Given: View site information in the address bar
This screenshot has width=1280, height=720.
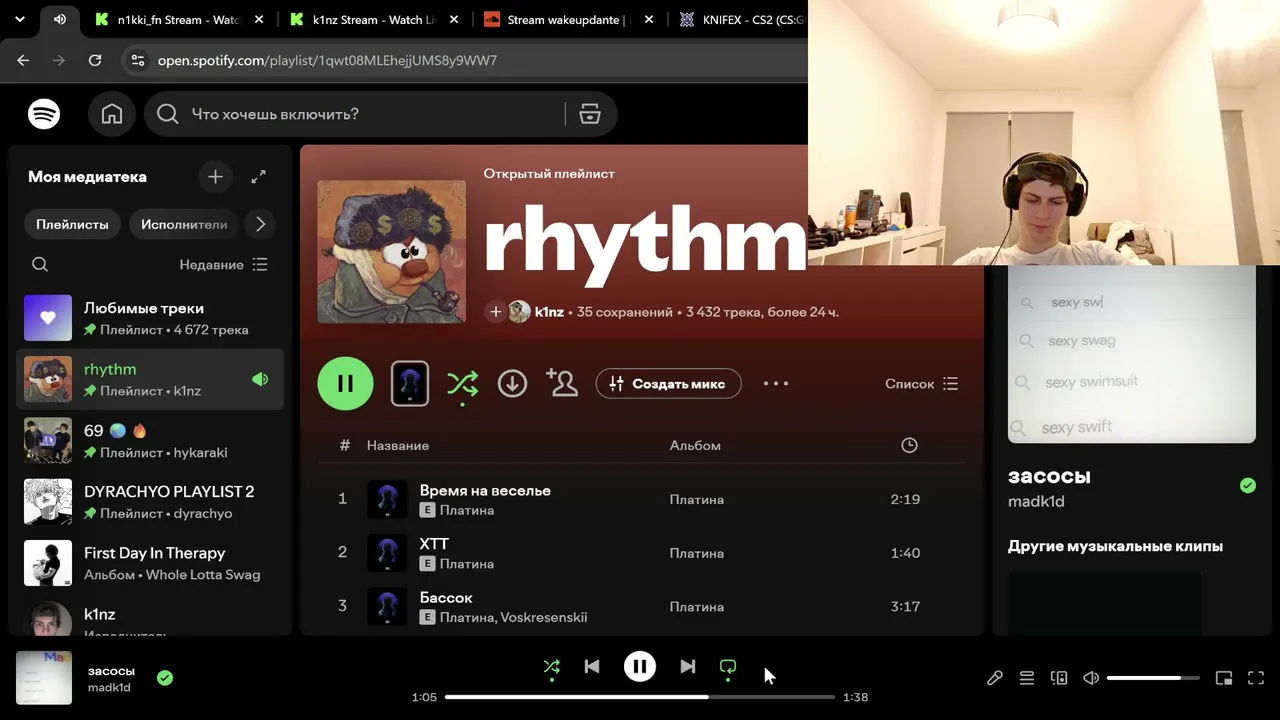Looking at the screenshot, I should (138, 60).
